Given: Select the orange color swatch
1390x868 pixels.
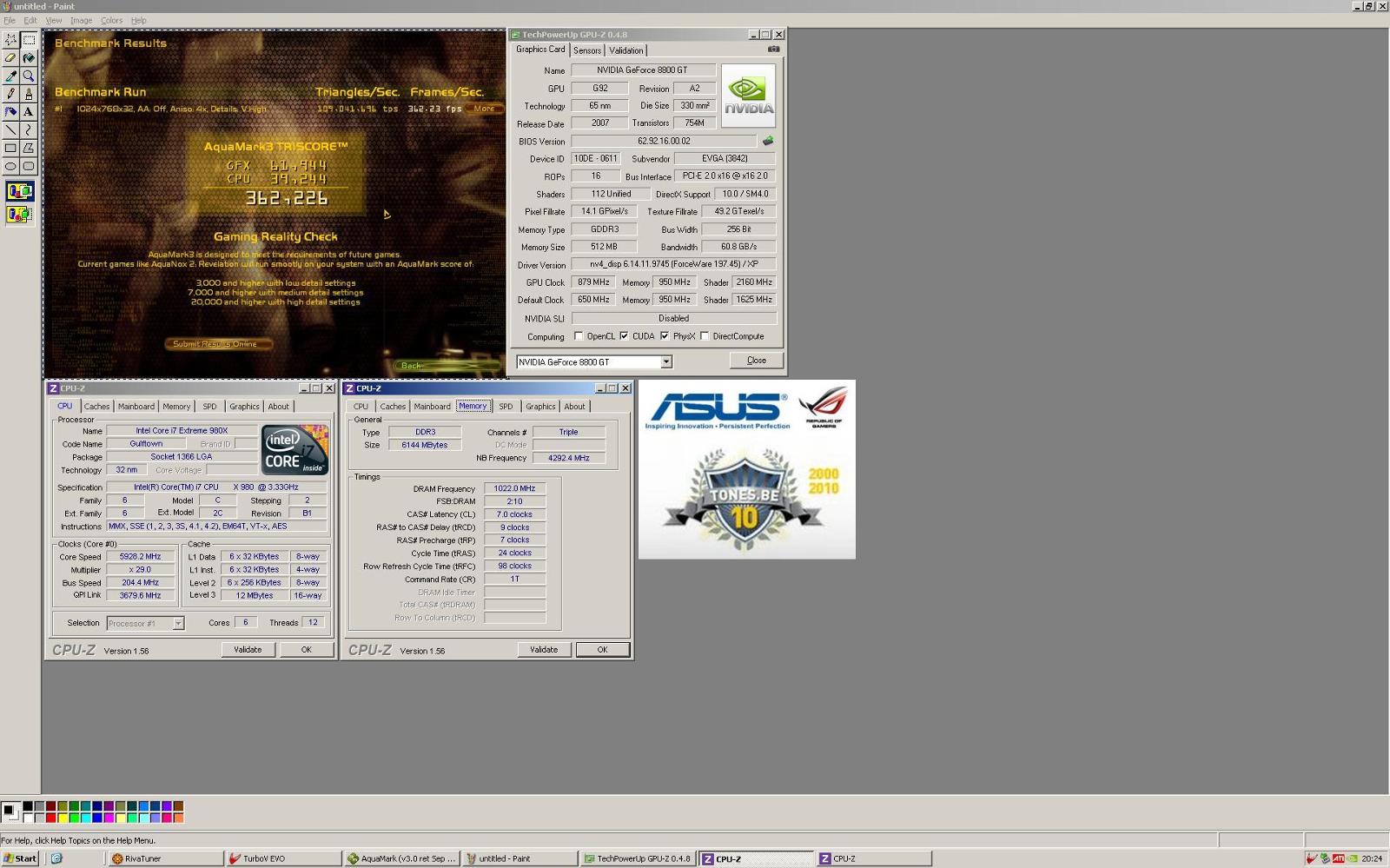Looking at the screenshot, I should point(179,818).
